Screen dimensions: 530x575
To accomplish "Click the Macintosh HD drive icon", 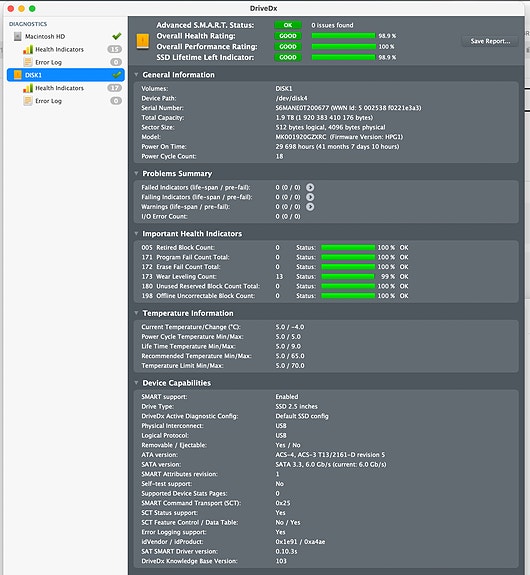I will [17, 36].
